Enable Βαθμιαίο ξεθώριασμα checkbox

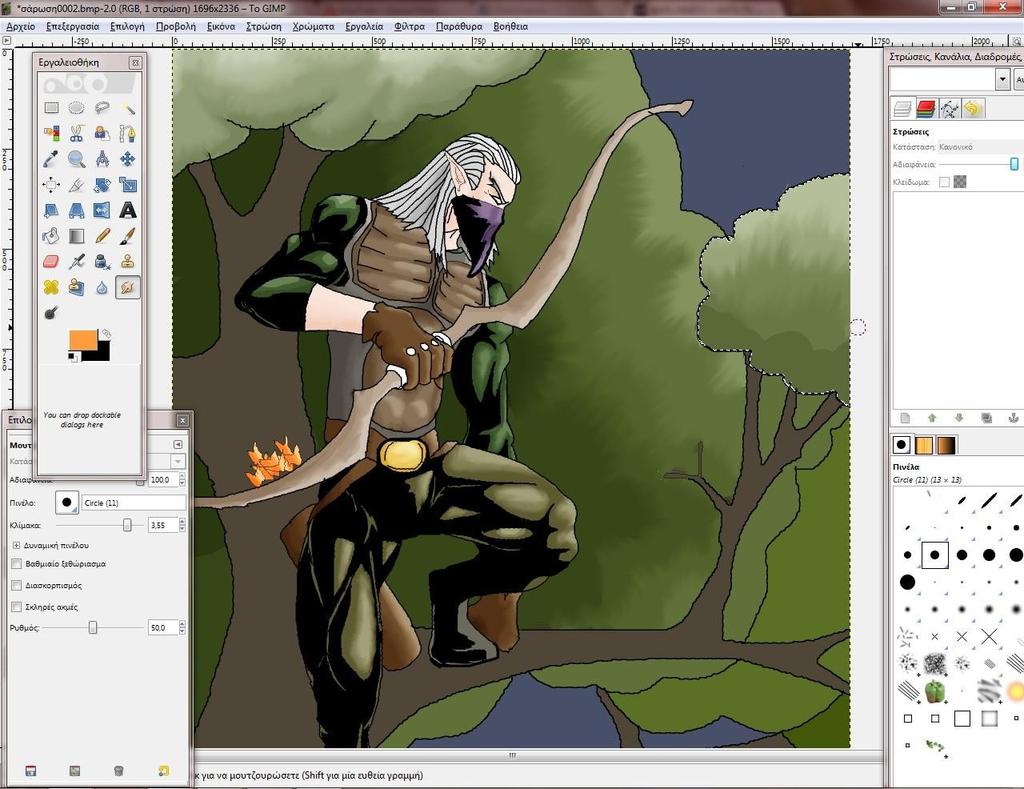click(x=17, y=564)
